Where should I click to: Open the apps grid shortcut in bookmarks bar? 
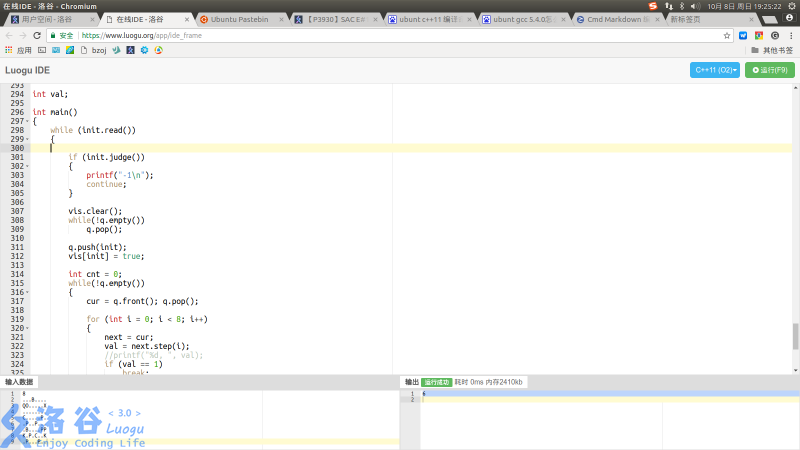coord(9,50)
